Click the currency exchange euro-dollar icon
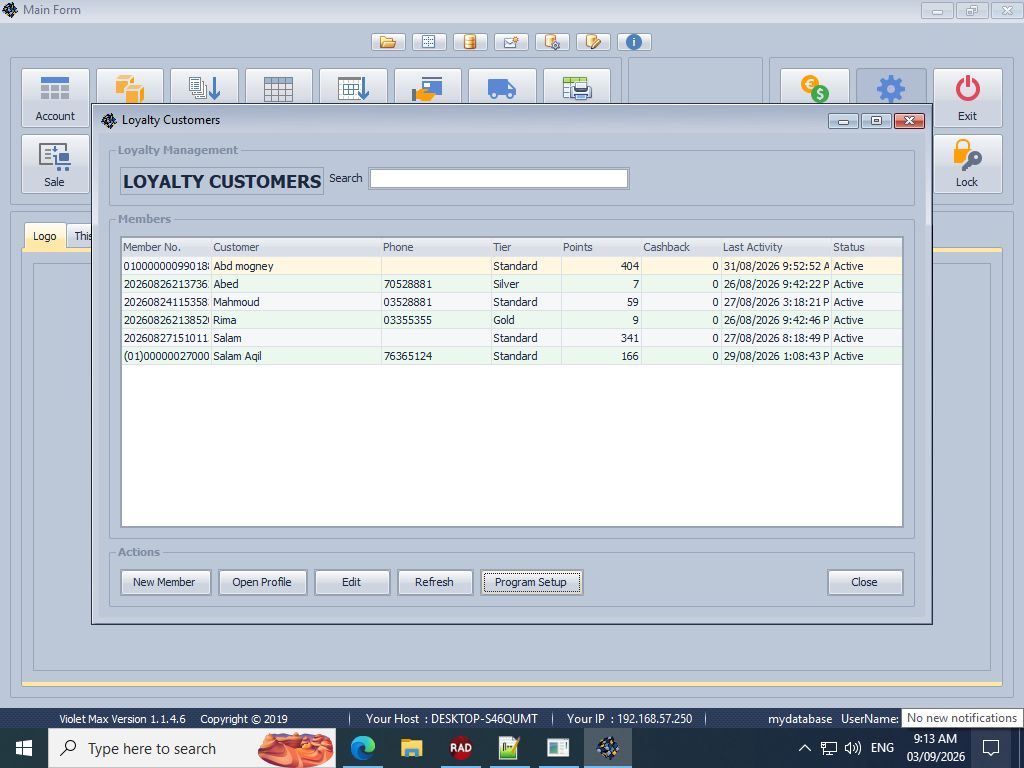This screenshot has width=1024, height=768. [x=814, y=88]
